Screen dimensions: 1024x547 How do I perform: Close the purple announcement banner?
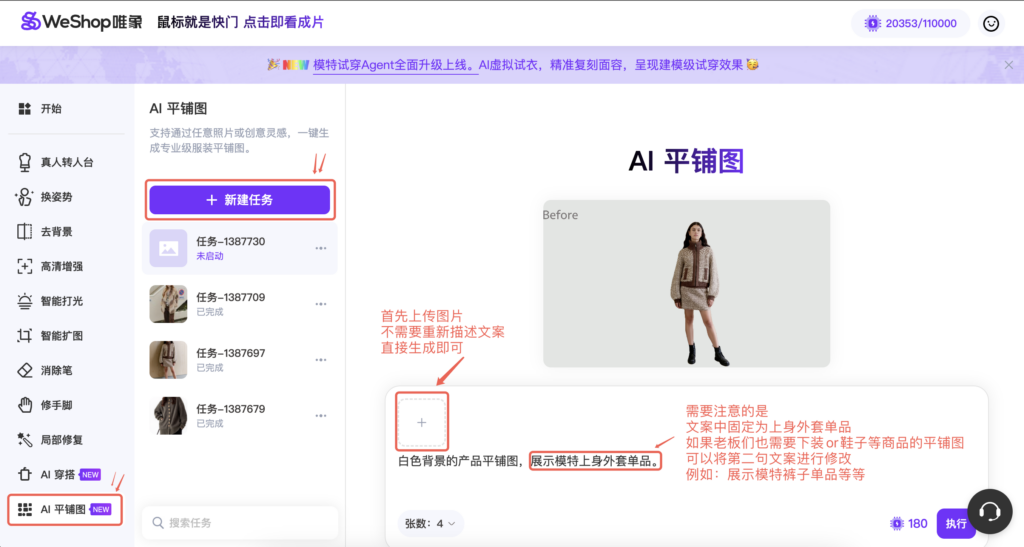1008,65
